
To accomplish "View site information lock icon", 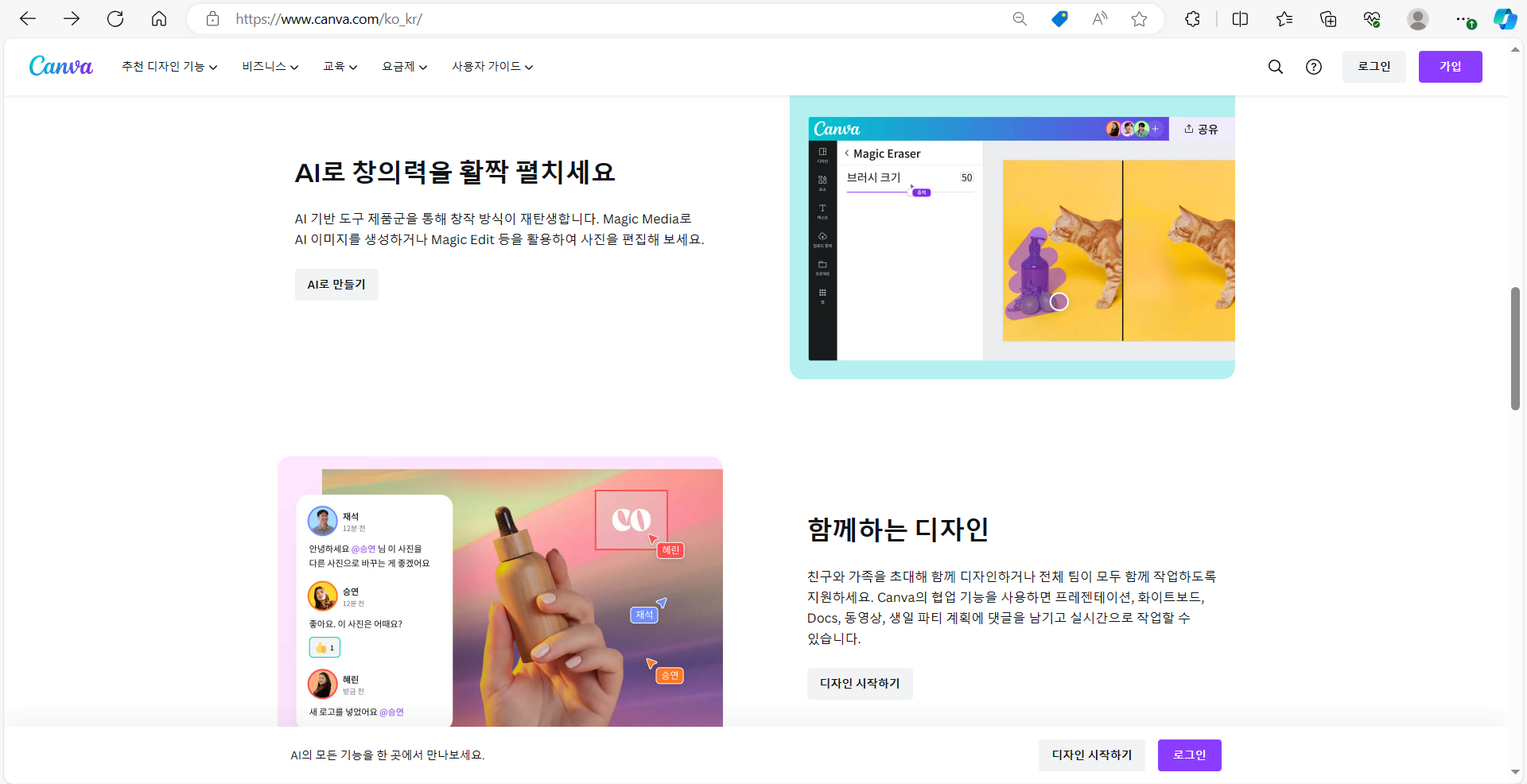I will pos(212,19).
